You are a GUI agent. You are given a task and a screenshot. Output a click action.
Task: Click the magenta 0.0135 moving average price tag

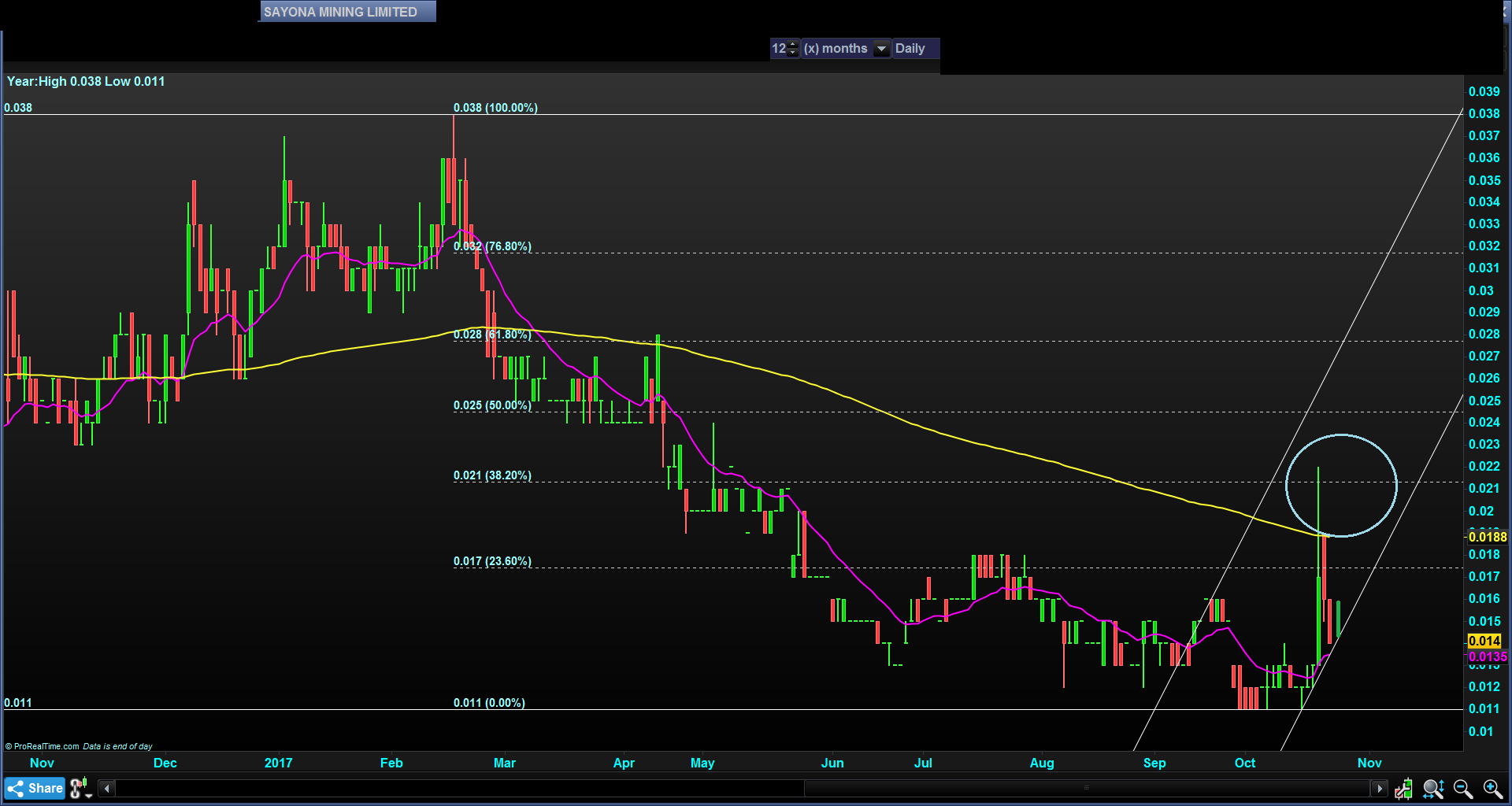[x=1487, y=656]
